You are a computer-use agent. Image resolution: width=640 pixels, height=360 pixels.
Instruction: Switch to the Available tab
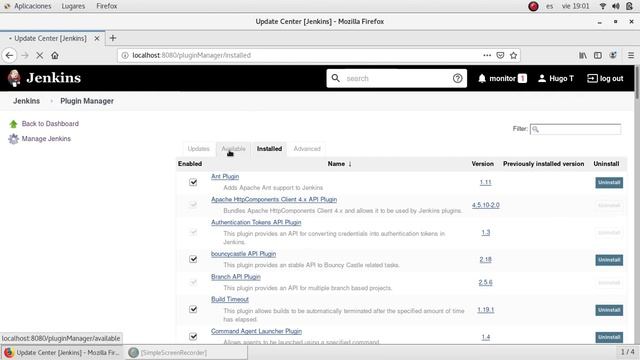(233, 149)
